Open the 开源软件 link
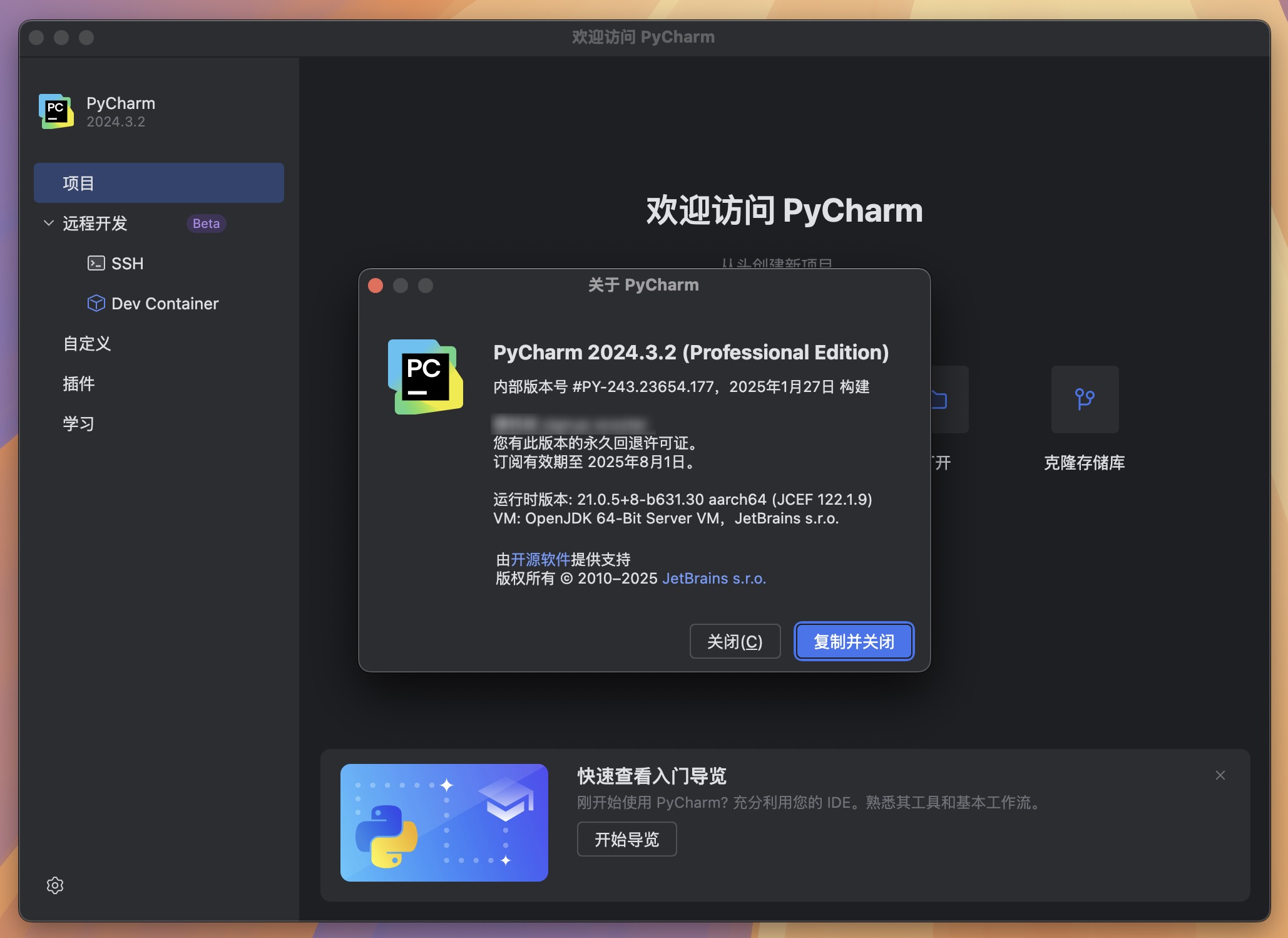This screenshot has height=938, width=1288. [540, 559]
